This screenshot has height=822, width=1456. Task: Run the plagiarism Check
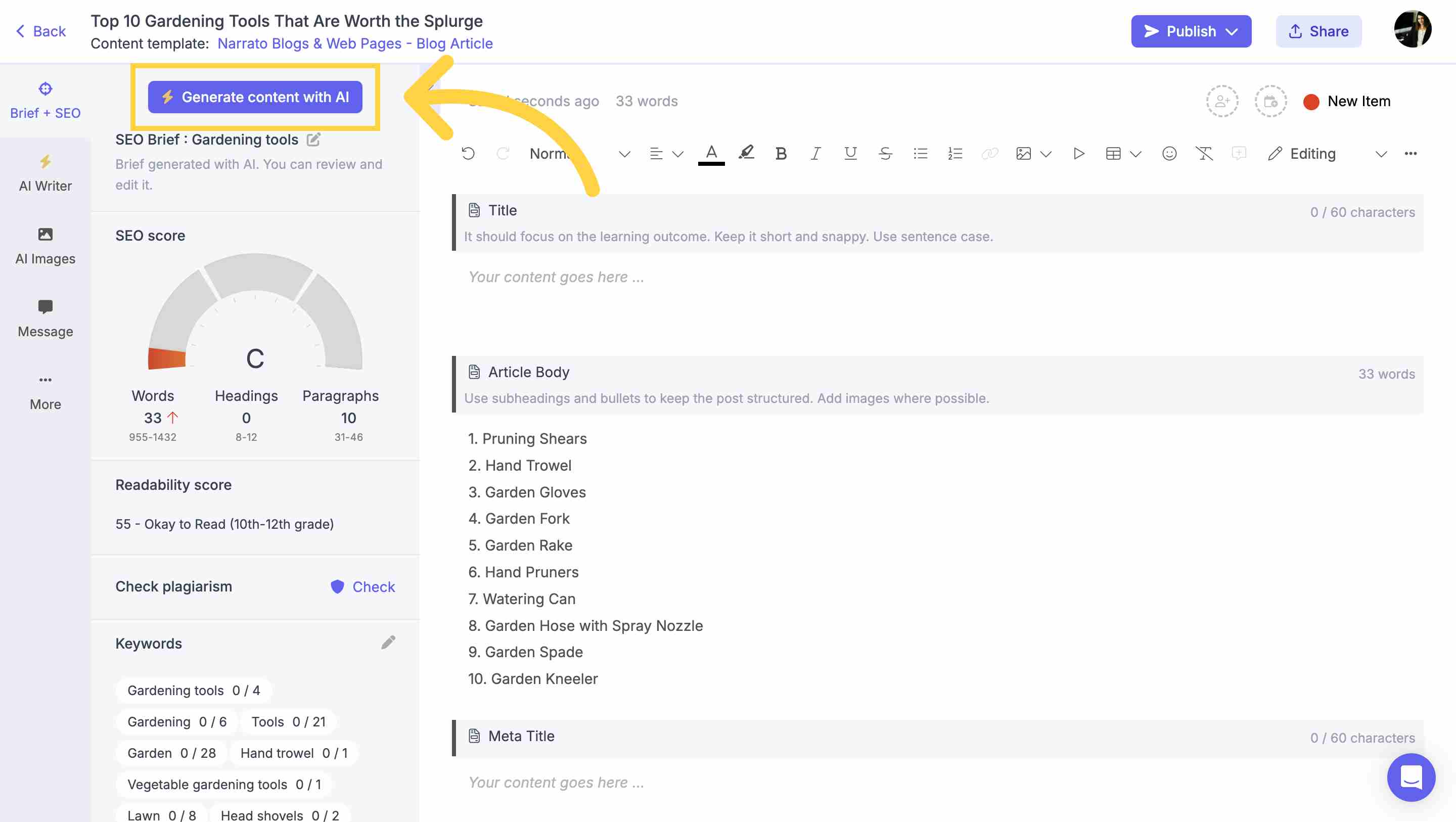click(x=362, y=587)
